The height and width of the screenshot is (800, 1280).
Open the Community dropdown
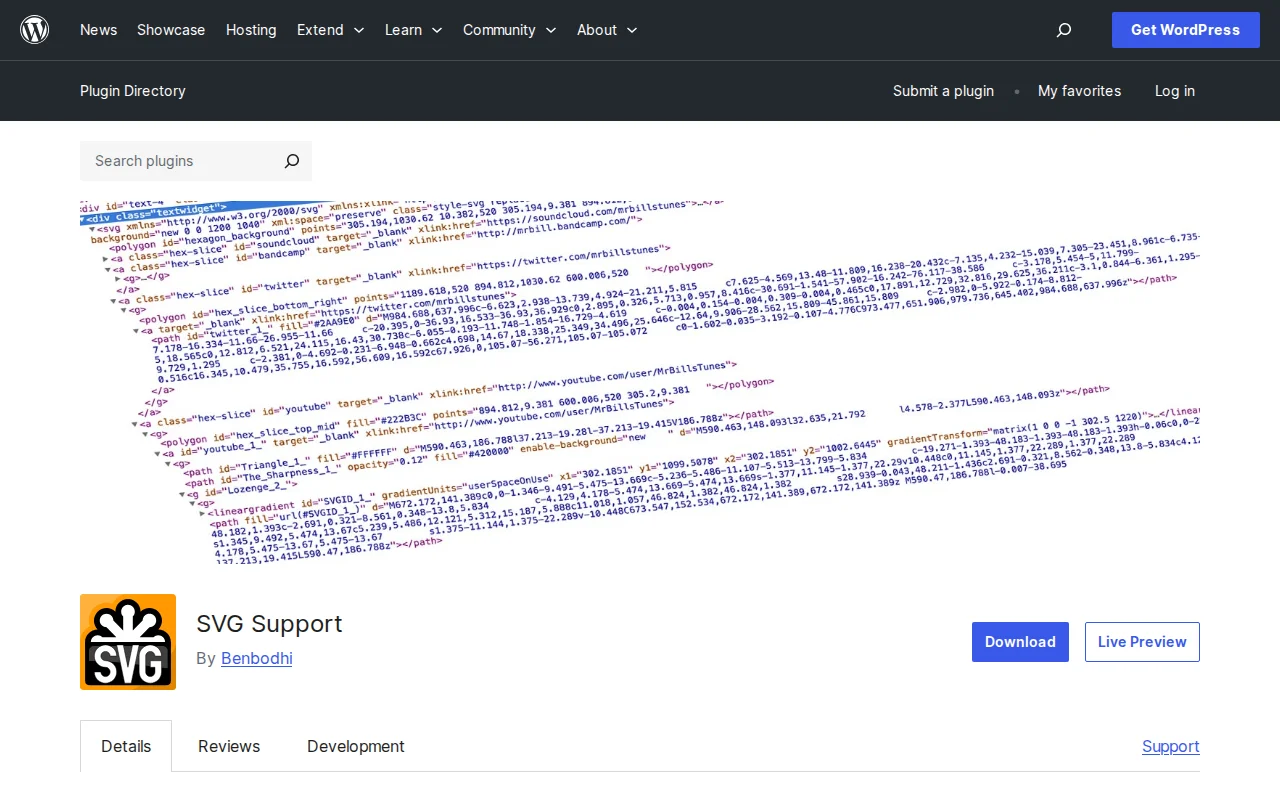coord(509,30)
